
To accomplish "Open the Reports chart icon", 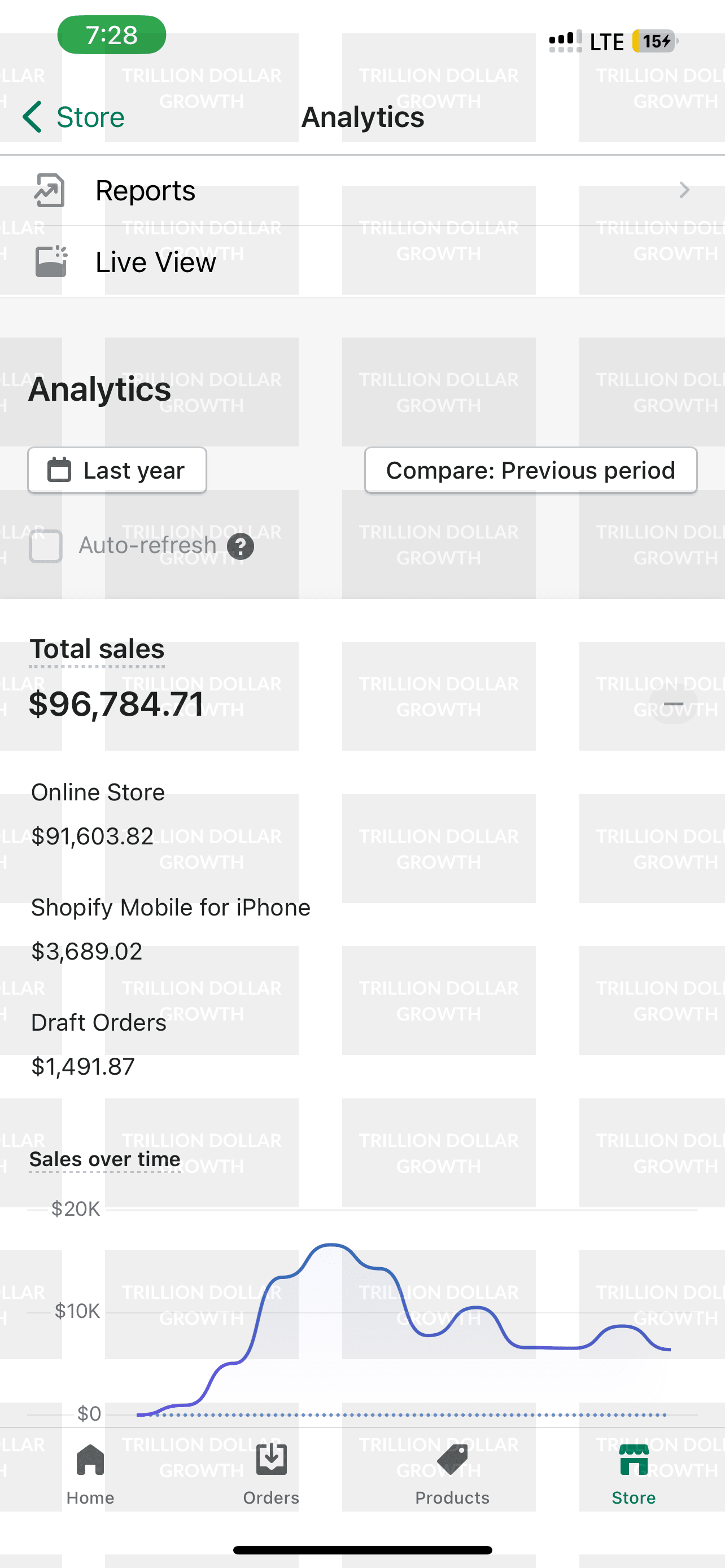I will 49,191.
